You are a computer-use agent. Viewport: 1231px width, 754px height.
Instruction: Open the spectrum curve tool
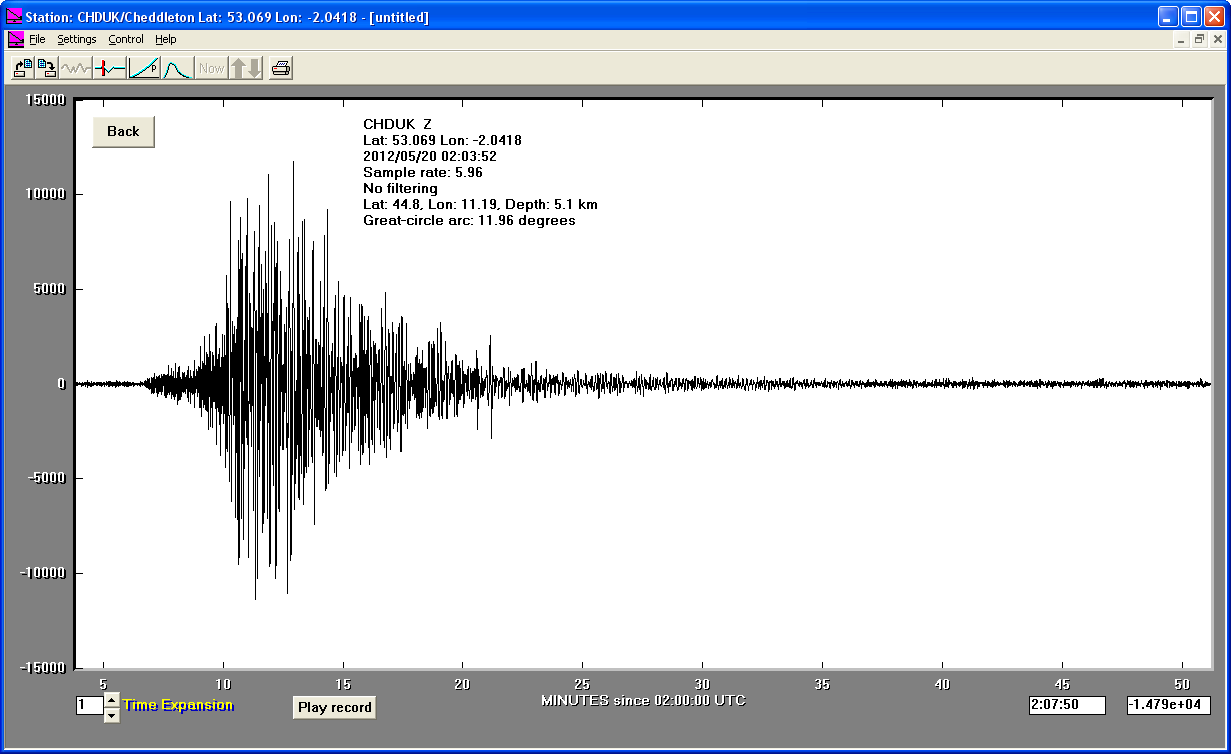pyautogui.click(x=177, y=68)
